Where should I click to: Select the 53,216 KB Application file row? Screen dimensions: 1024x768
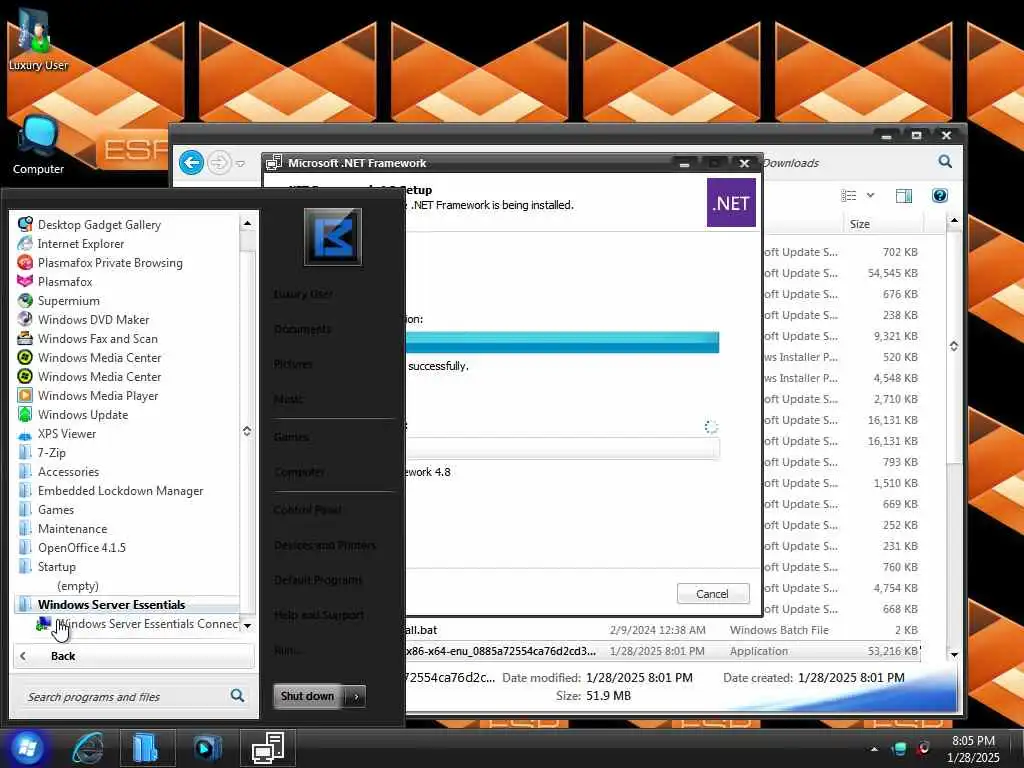point(662,651)
